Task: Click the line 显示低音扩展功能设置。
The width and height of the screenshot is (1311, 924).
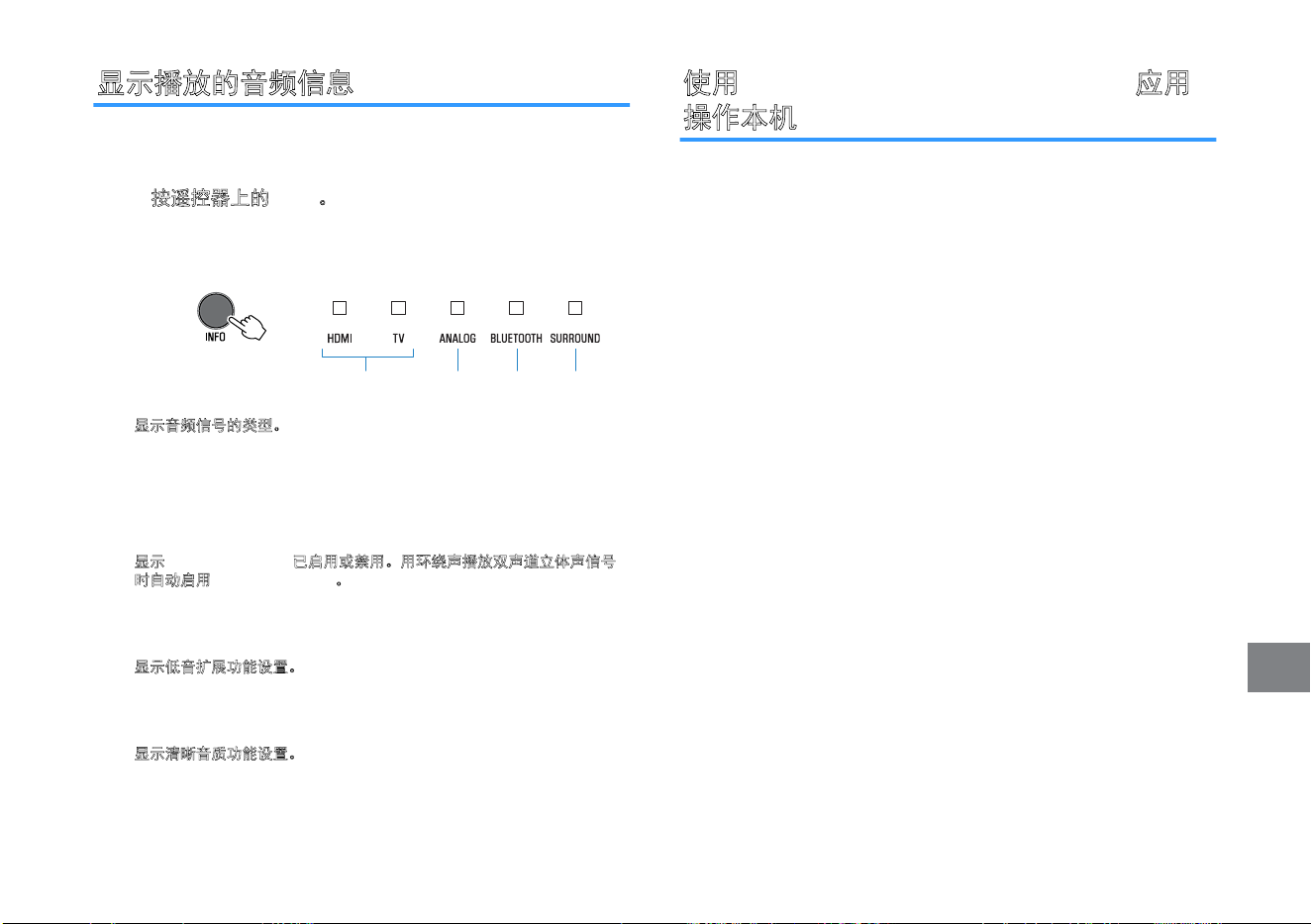Action: (216, 667)
